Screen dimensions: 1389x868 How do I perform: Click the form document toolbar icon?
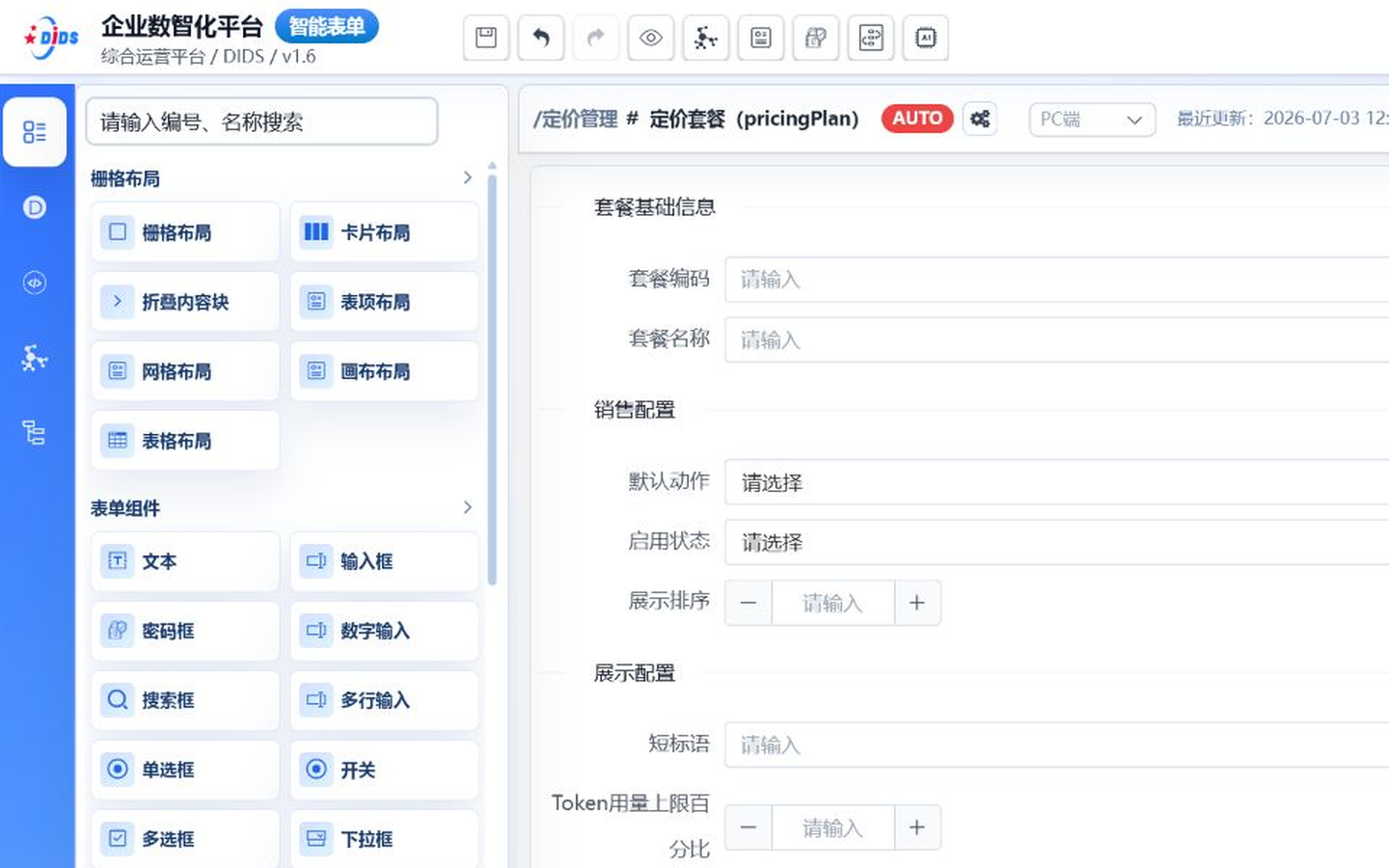pos(761,38)
